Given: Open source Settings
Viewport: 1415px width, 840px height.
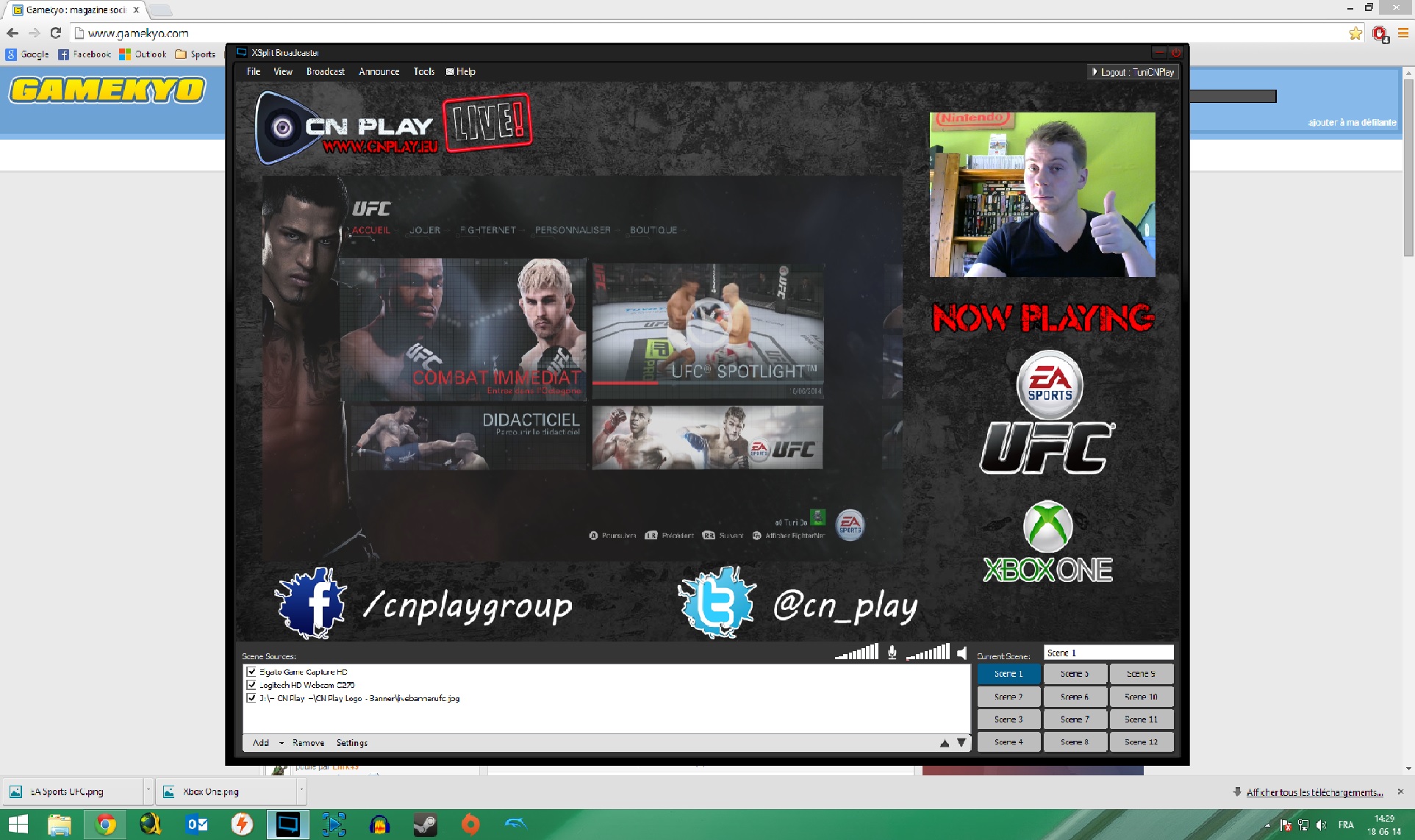Looking at the screenshot, I should [352, 743].
